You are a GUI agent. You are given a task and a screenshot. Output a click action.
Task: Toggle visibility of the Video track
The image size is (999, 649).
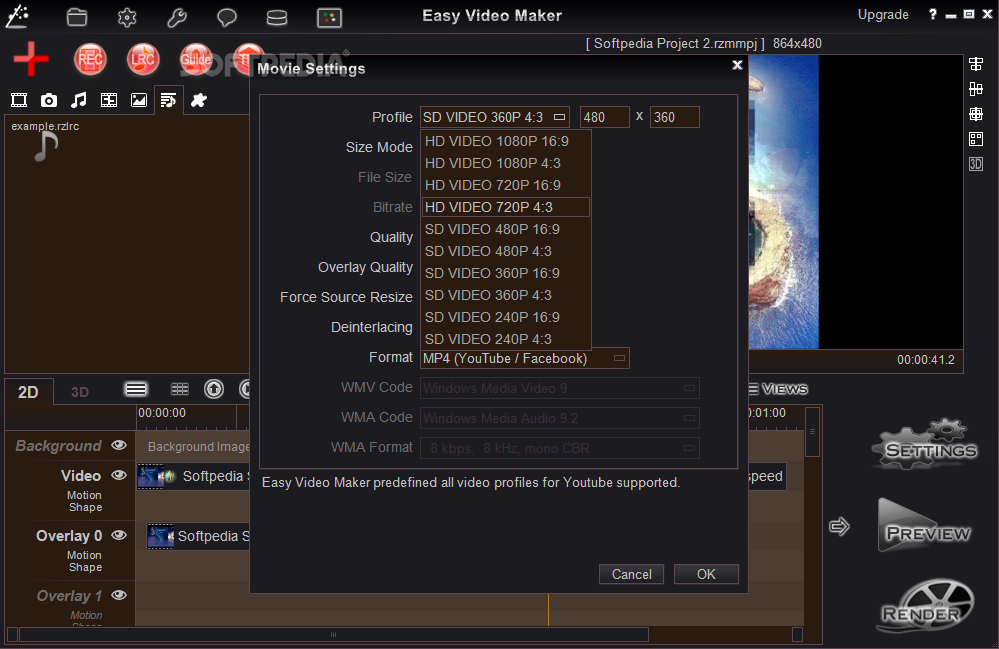(x=119, y=474)
